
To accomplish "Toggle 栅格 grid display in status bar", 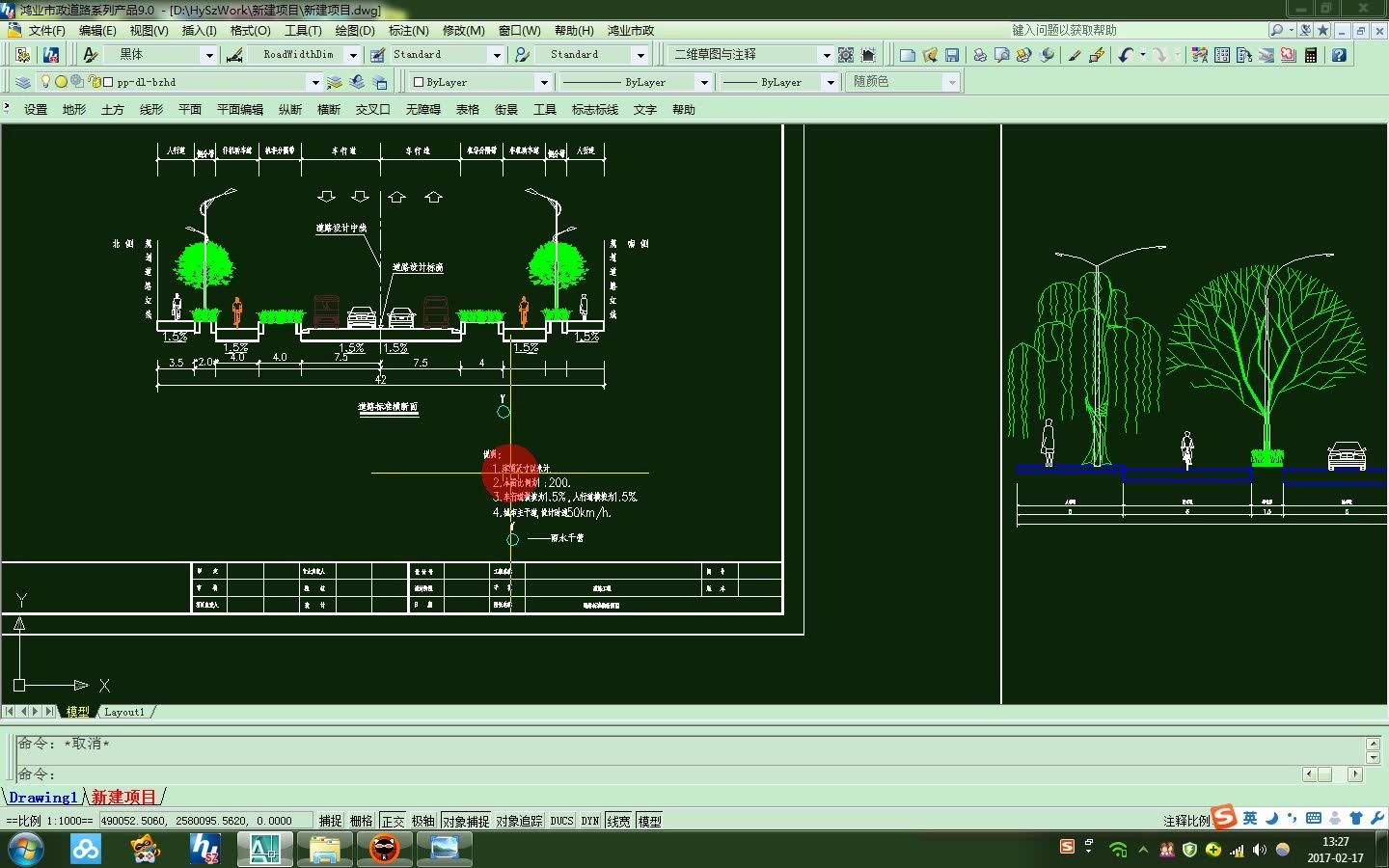I will [362, 821].
